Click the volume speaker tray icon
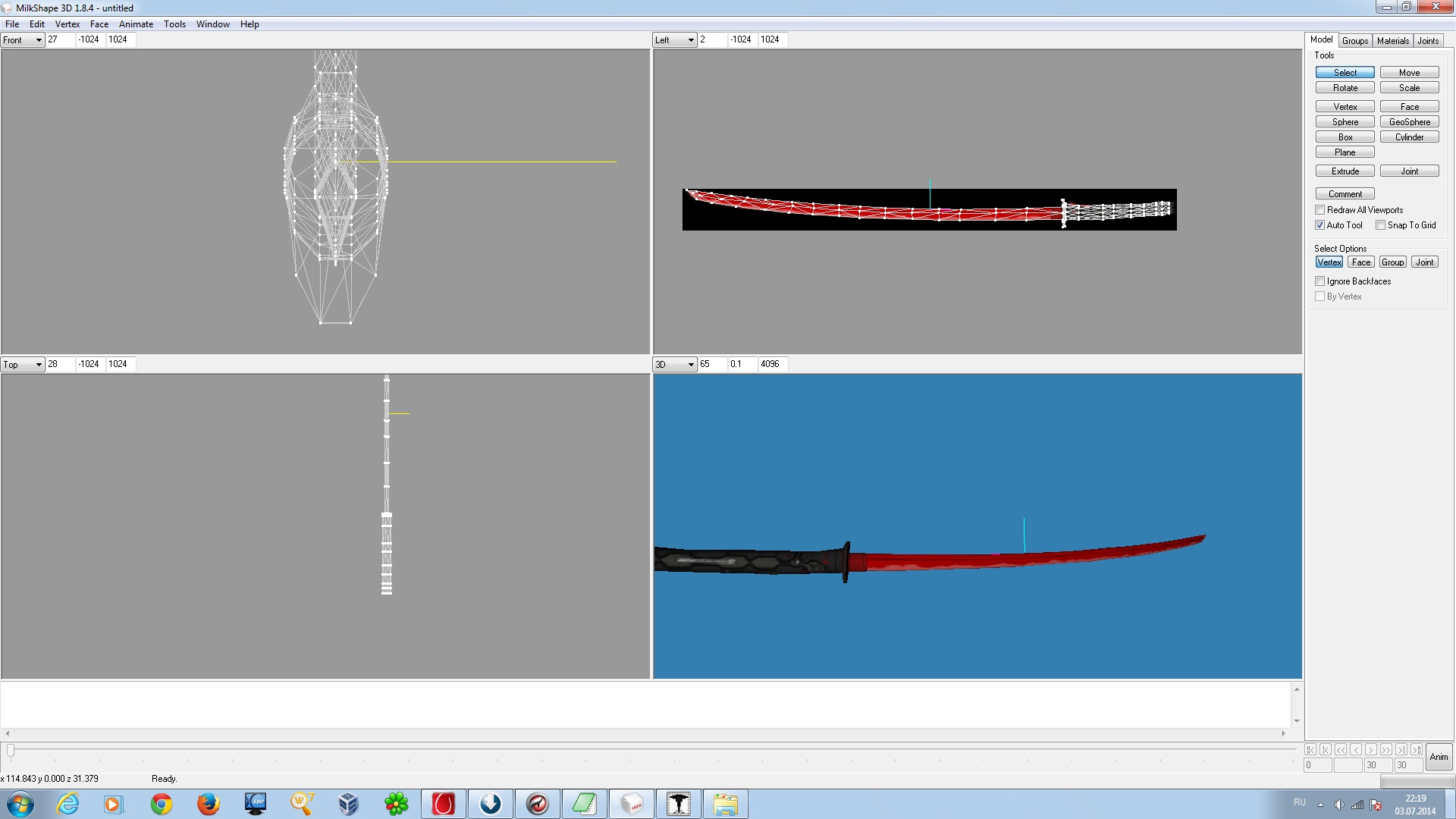 click(1339, 805)
